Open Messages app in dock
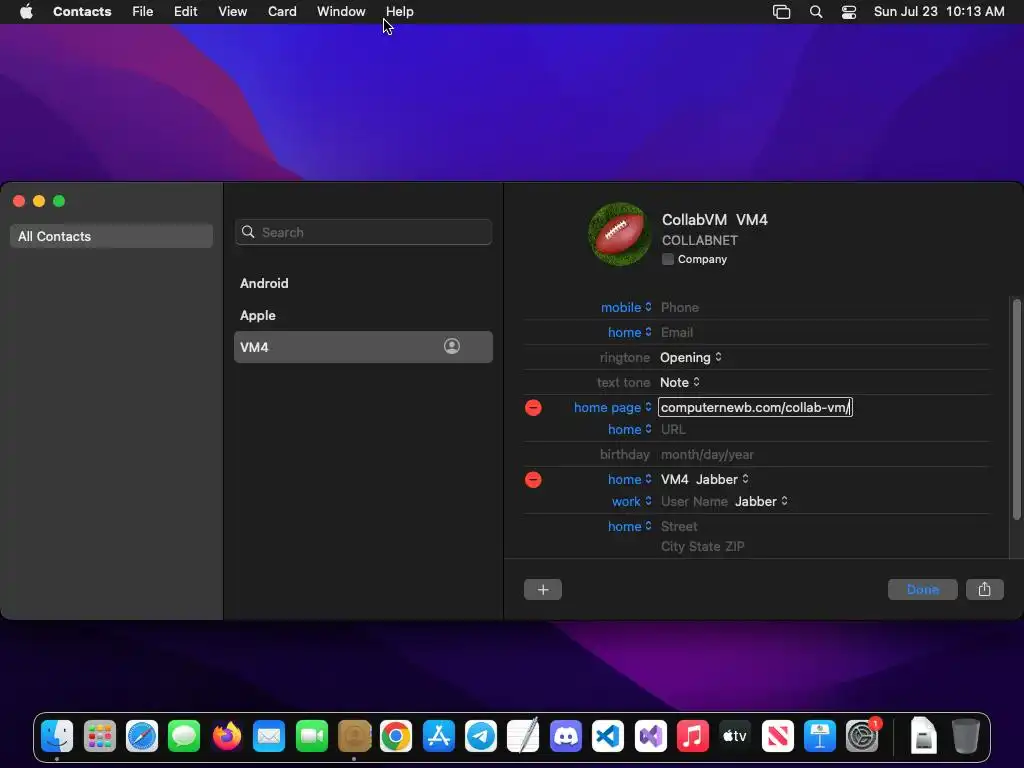Image resolution: width=1024 pixels, height=768 pixels. point(184,736)
